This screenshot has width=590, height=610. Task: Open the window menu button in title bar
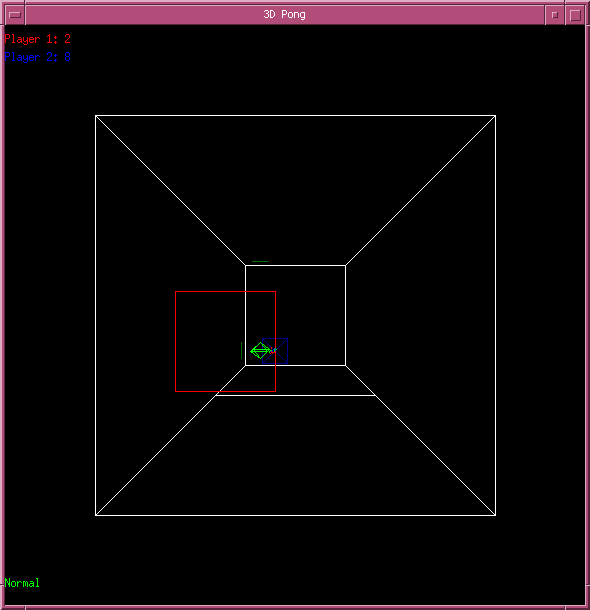tap(15, 15)
